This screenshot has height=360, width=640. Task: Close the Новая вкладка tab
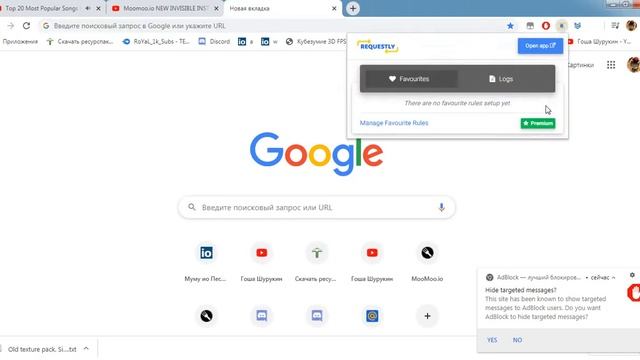[x=334, y=8]
